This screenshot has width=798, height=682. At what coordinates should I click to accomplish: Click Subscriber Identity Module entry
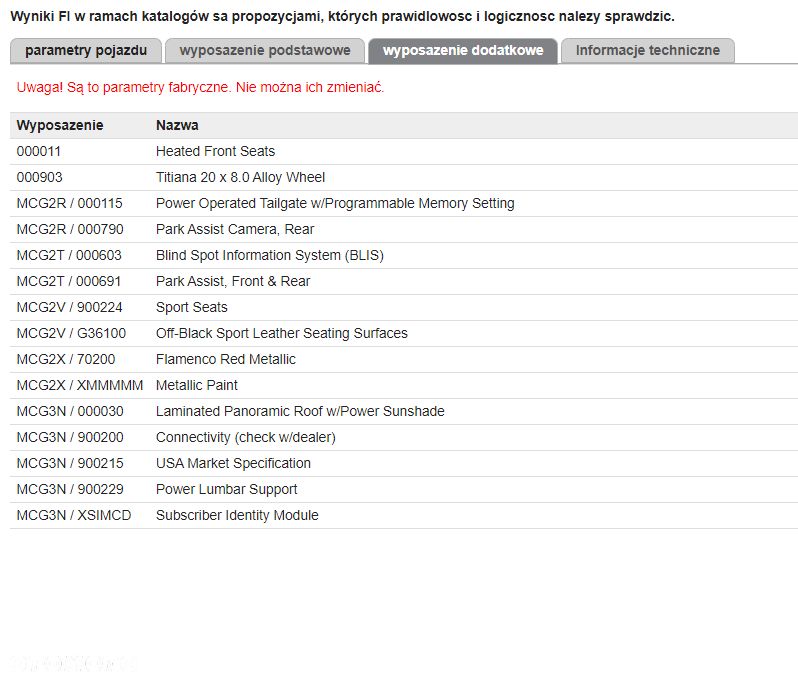click(237, 515)
